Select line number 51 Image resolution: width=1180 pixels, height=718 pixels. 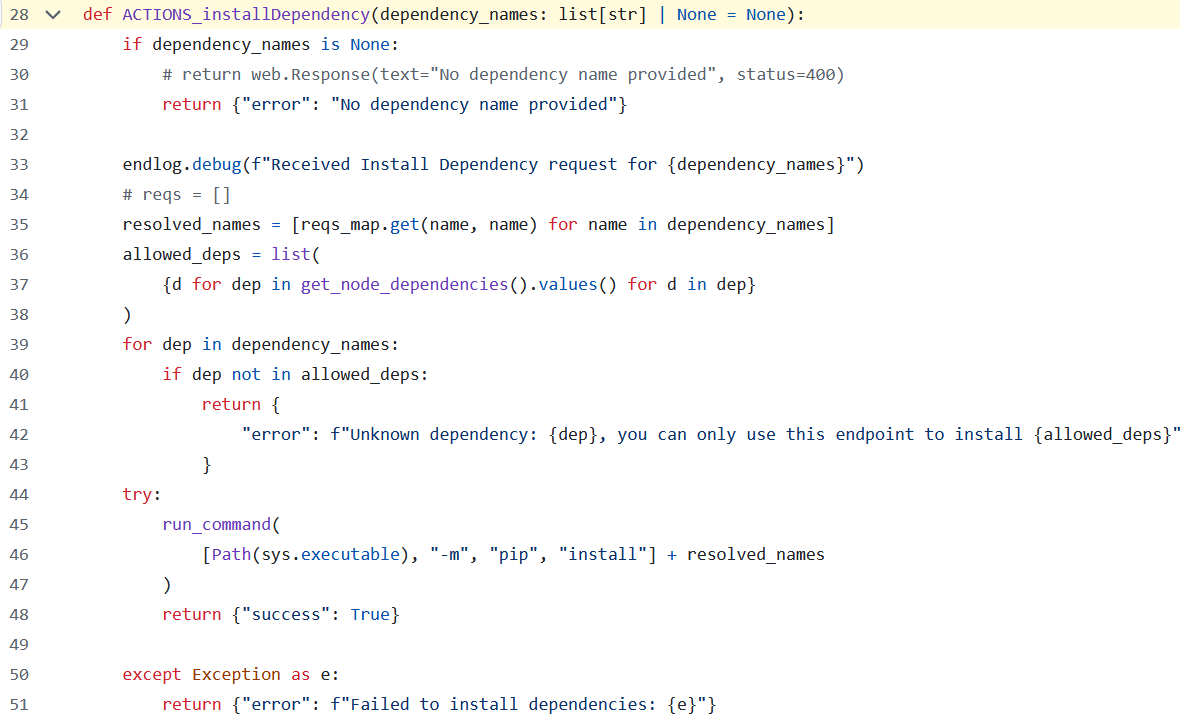click(19, 704)
